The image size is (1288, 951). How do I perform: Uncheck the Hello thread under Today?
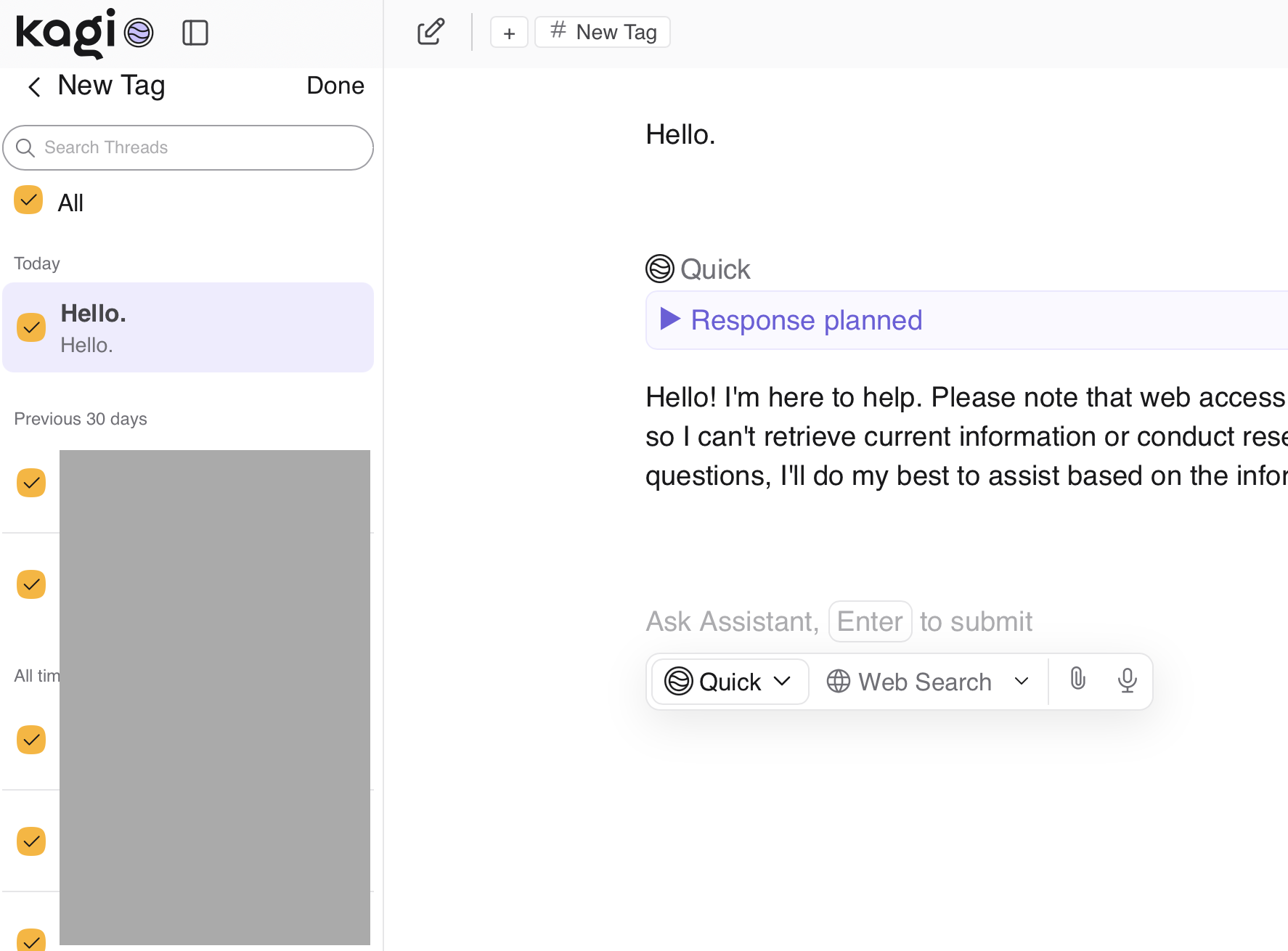point(30,327)
